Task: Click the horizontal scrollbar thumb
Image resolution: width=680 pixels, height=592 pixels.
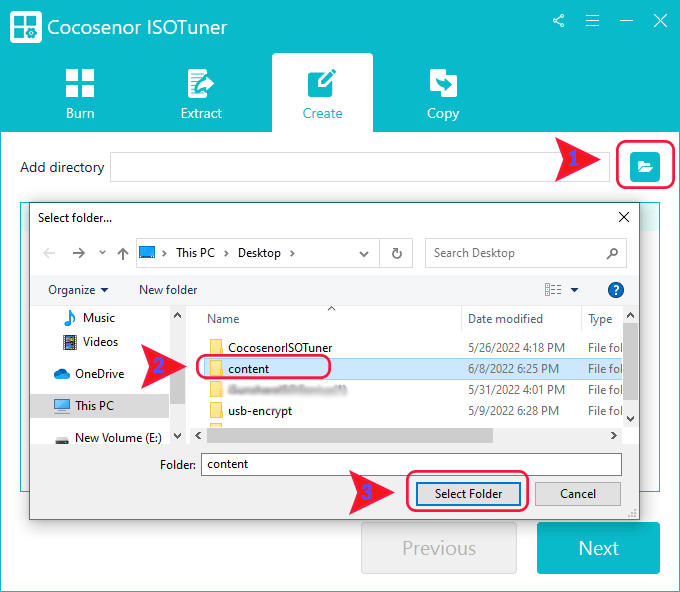Action: (350, 435)
